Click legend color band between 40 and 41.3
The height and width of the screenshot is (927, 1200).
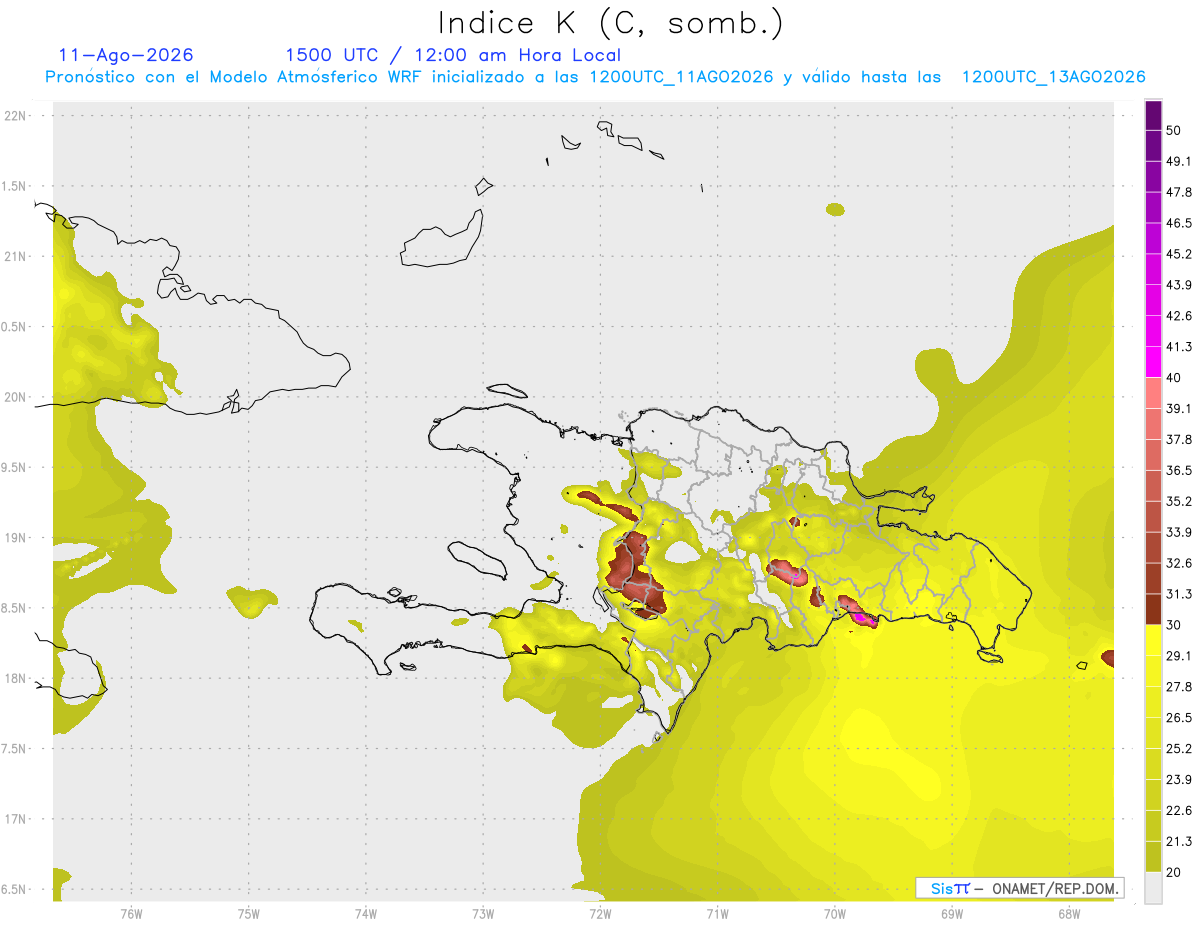(x=1153, y=362)
